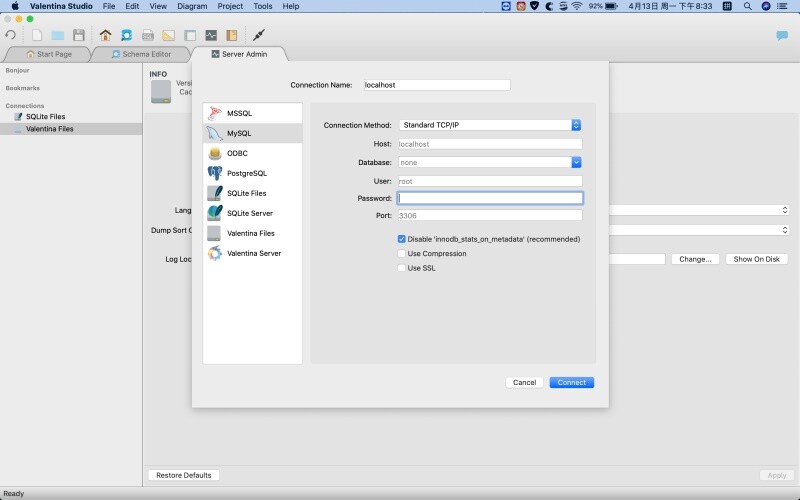Click the Server Admin monitor toolbar icon
The image size is (800, 500).
211,35
